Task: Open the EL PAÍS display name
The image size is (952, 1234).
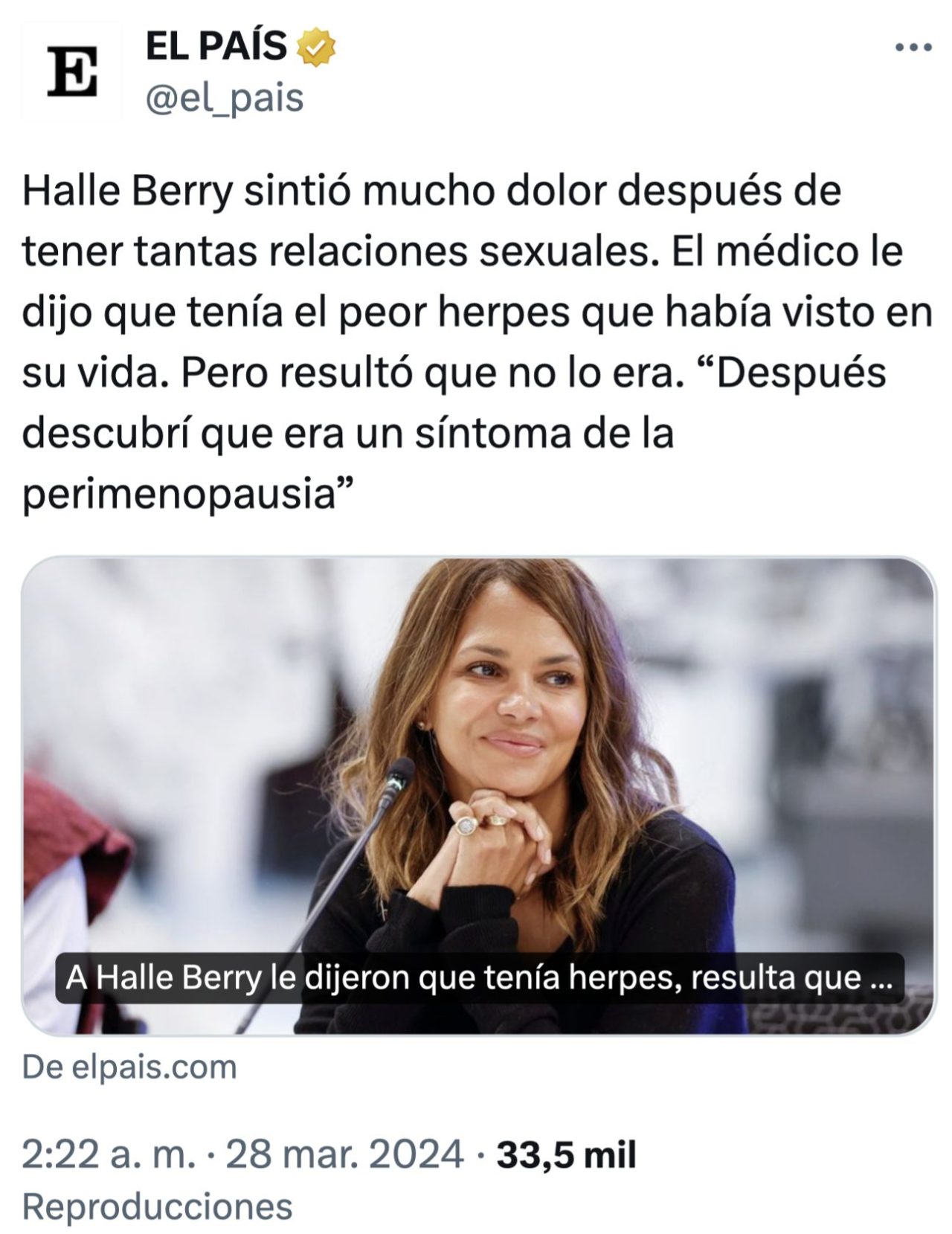Action: [x=216, y=47]
